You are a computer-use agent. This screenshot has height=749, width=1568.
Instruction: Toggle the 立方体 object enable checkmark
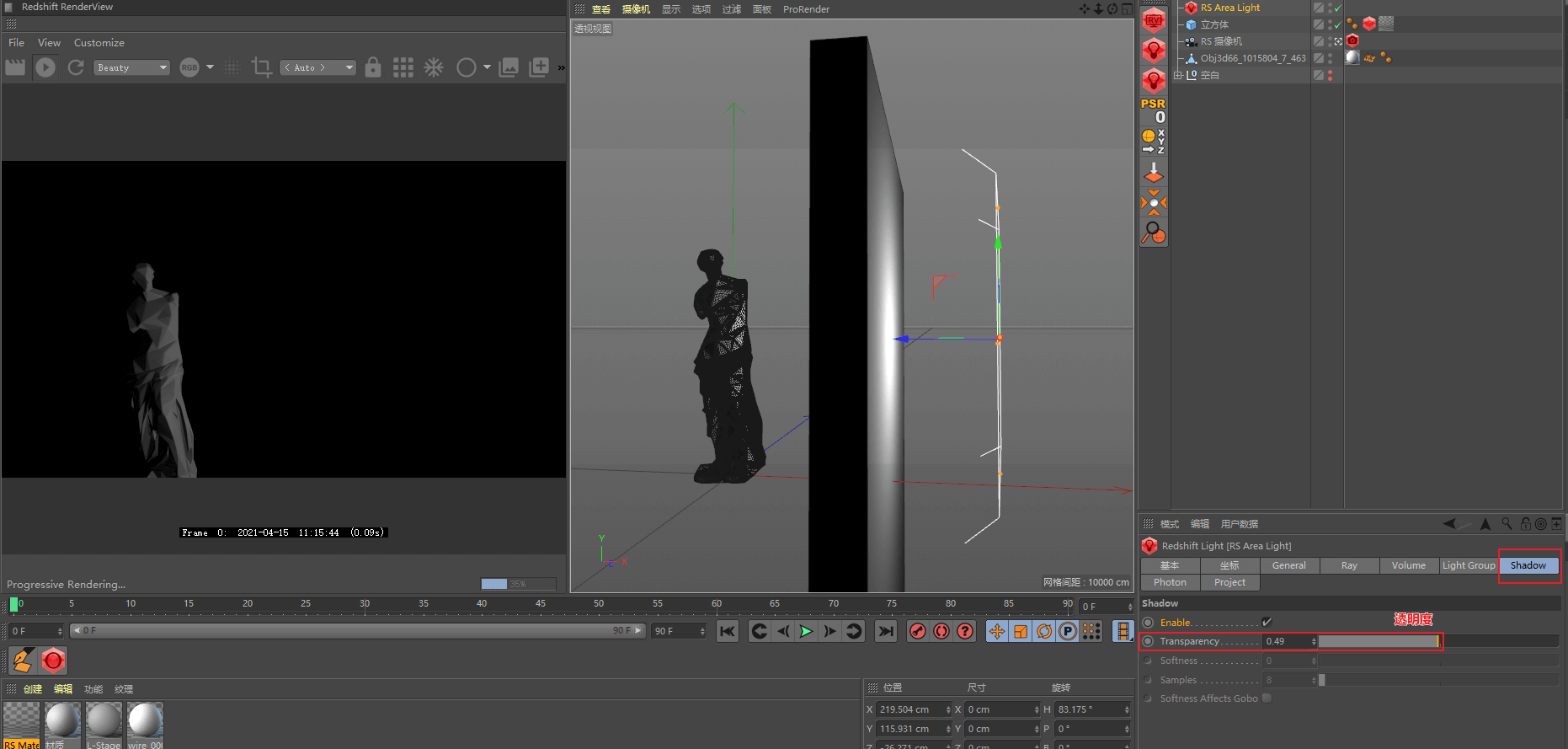tap(1338, 24)
